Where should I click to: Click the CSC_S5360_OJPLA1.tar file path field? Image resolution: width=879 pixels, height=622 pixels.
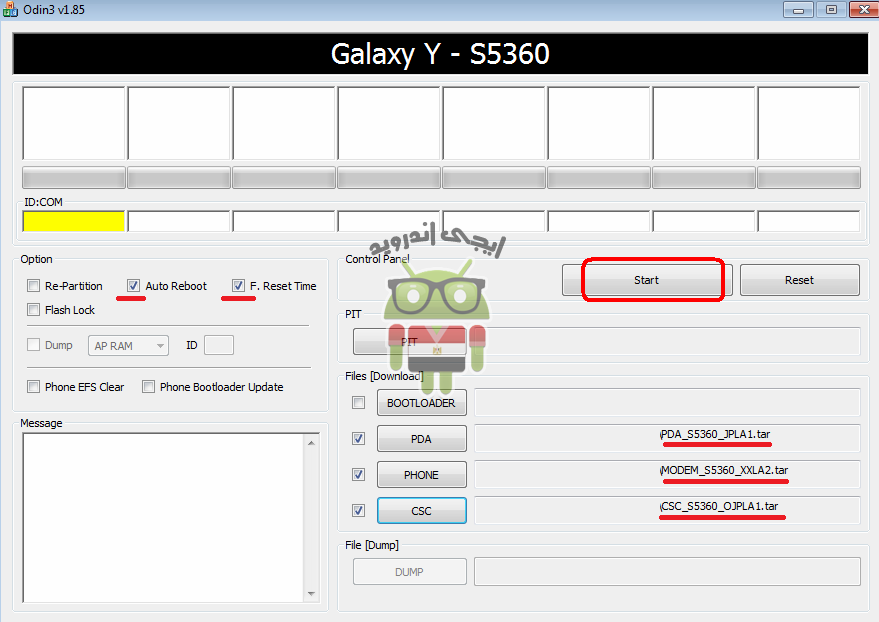click(667, 510)
